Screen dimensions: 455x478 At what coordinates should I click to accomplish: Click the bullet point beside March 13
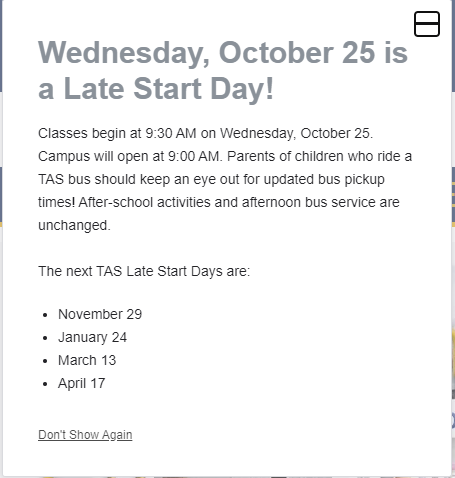[x=45, y=361]
